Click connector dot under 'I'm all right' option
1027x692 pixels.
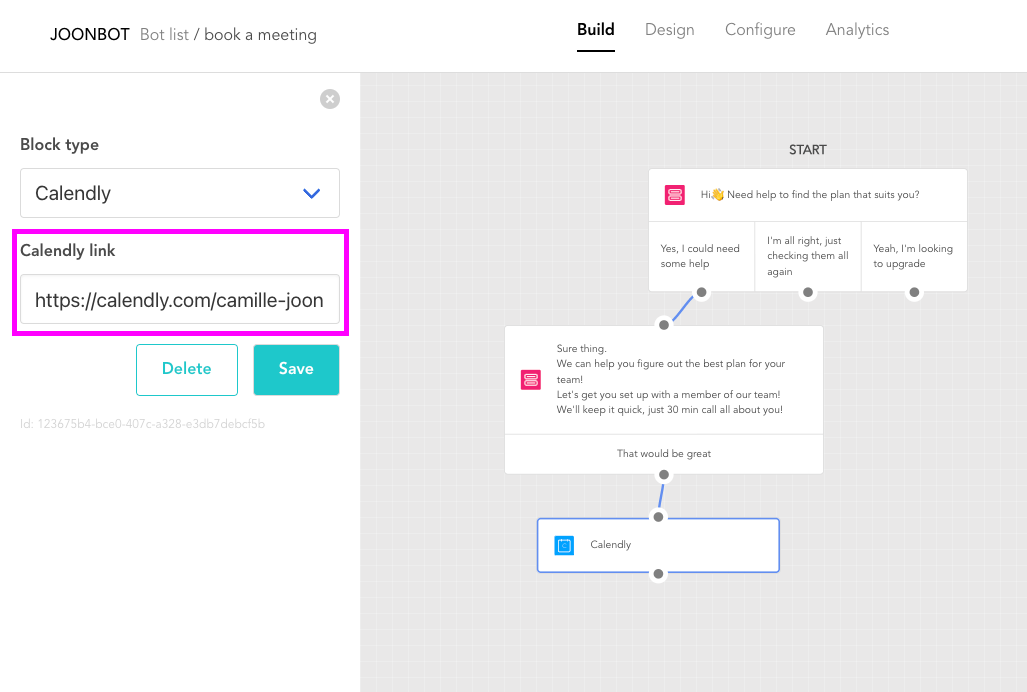coord(808,292)
